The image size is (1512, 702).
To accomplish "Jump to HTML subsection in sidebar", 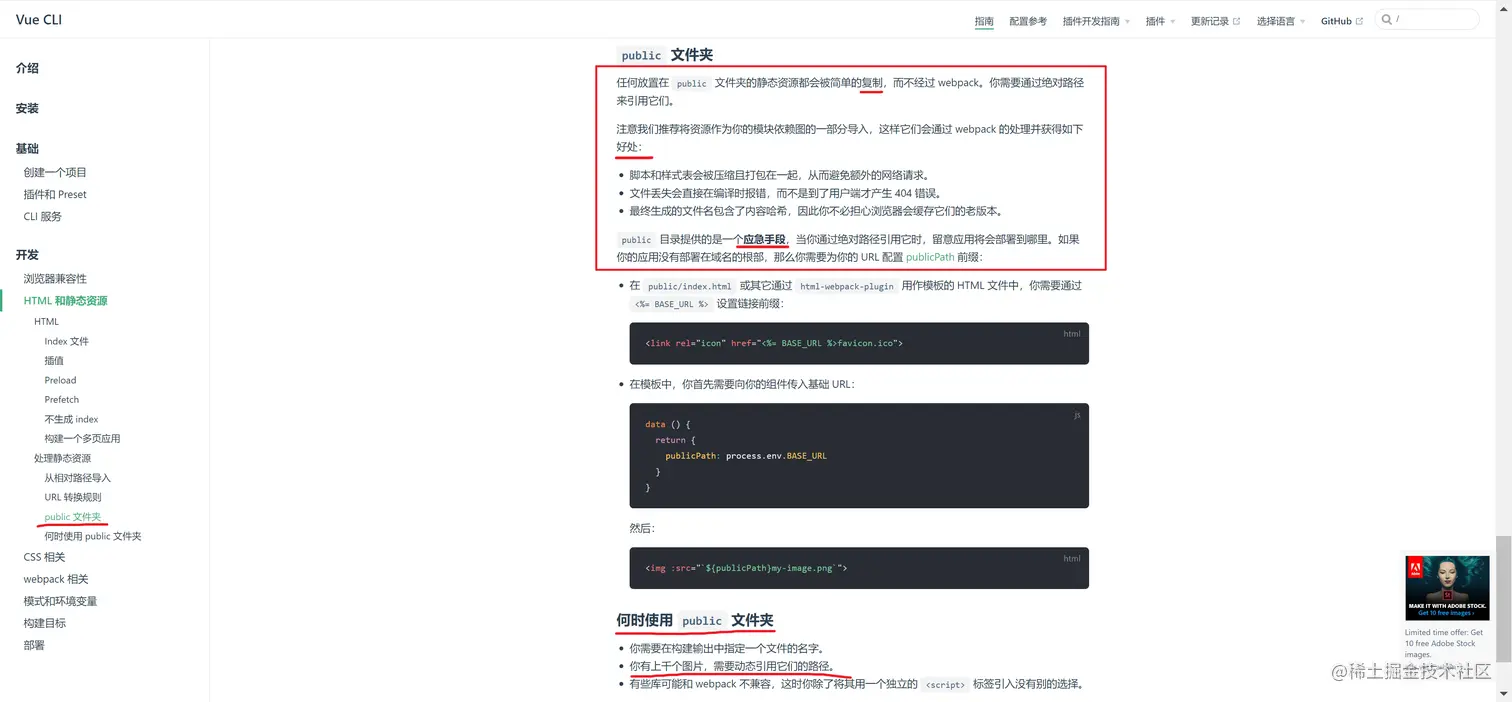I will 46,321.
